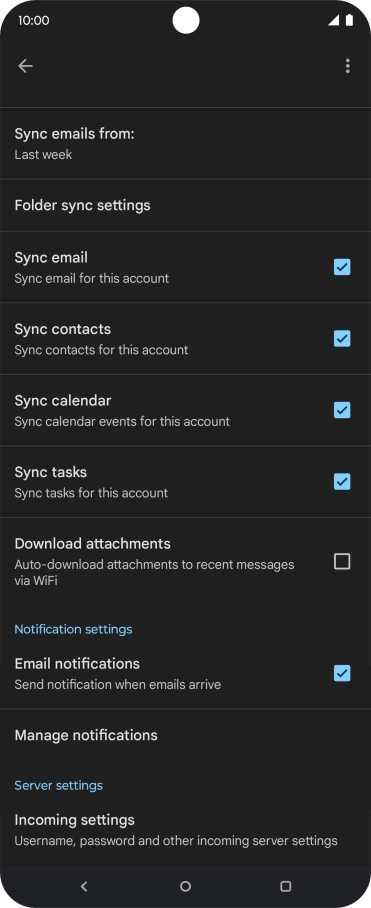Change the Last week sync period
Image resolution: width=371 pixels, height=908 pixels.
coord(43,155)
